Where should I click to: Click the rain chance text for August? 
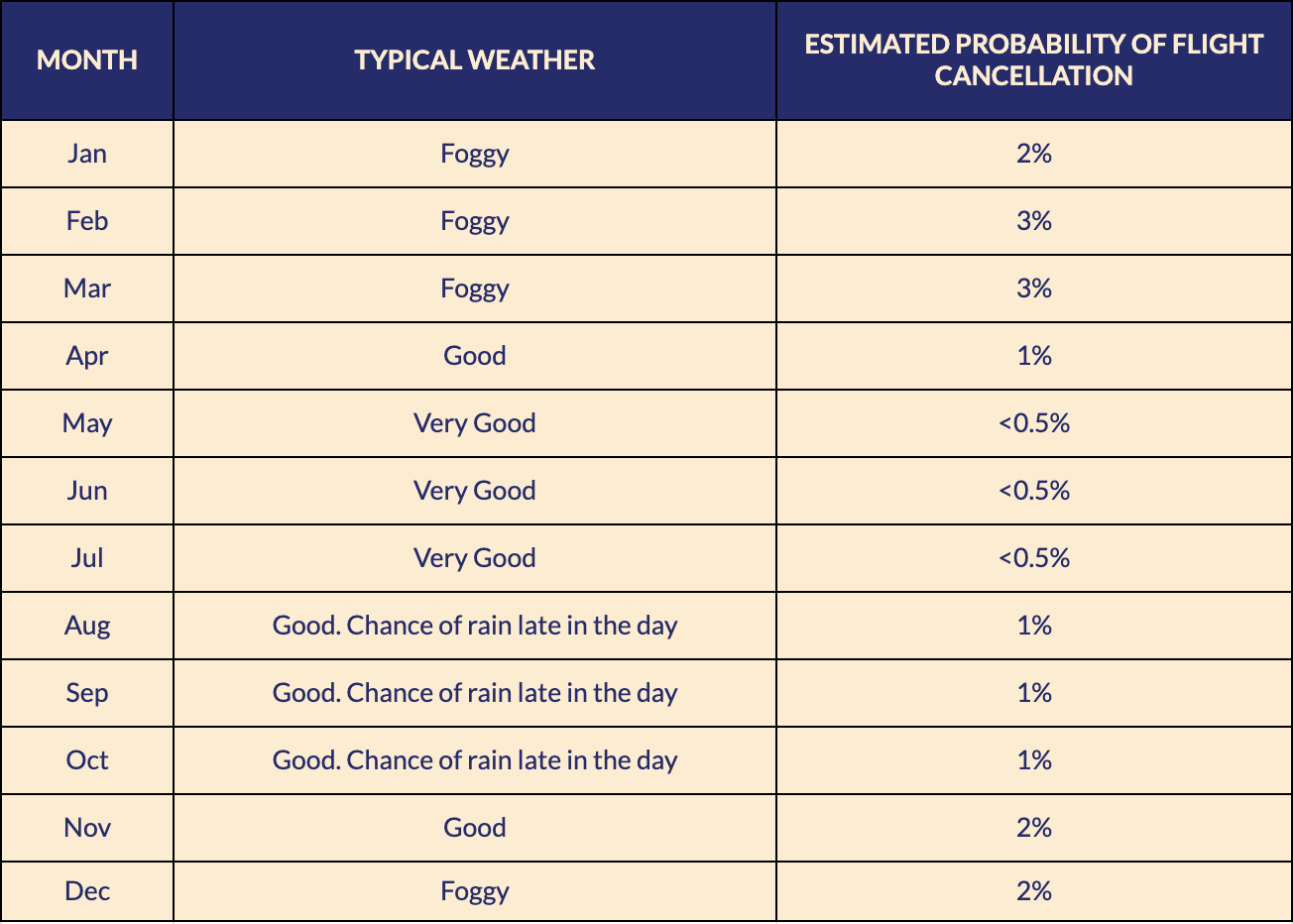pos(475,626)
